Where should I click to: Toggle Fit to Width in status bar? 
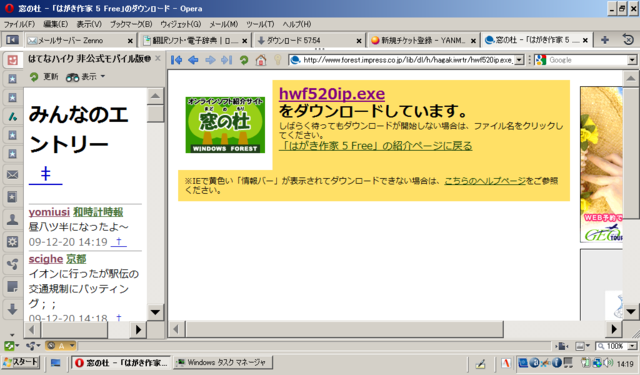562,346
